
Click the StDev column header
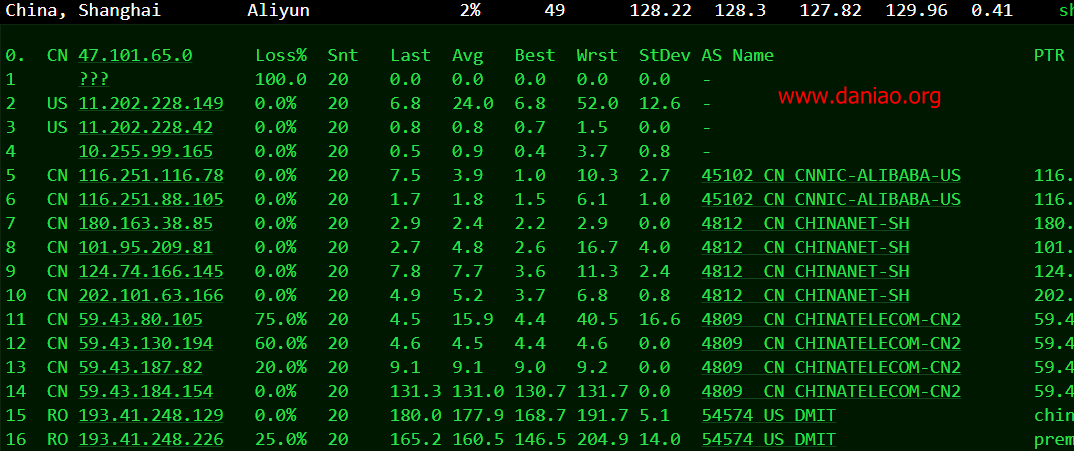pyautogui.click(x=664, y=56)
